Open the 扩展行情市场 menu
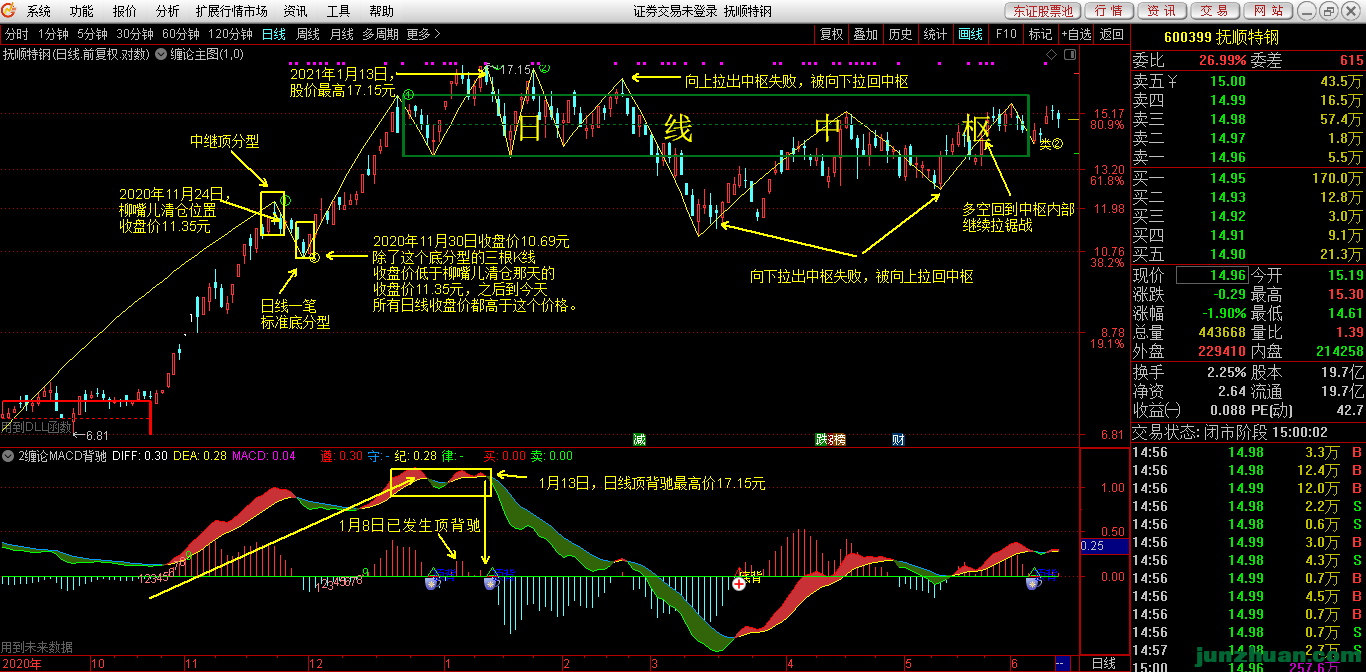Viewport: 1366px width, 672px height. [x=231, y=11]
